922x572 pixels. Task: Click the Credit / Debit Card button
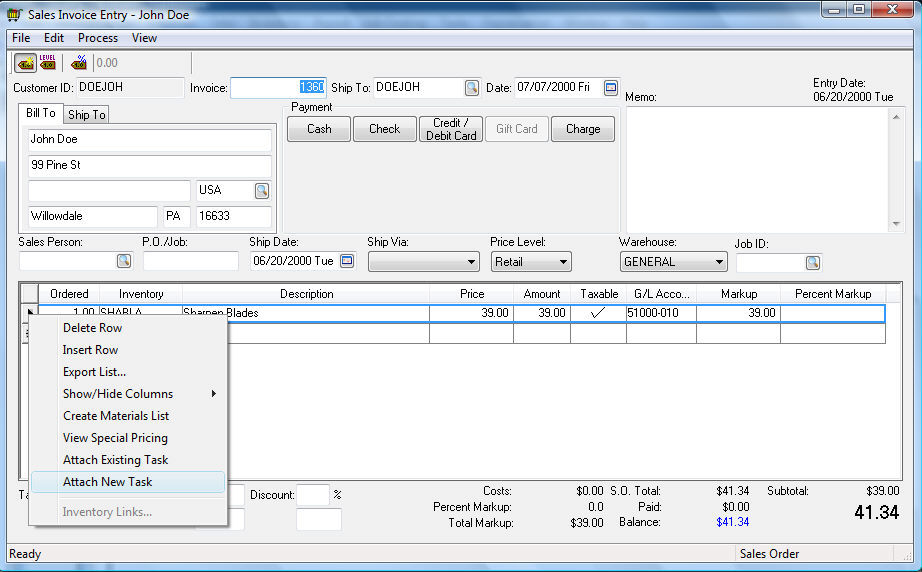[x=451, y=129]
